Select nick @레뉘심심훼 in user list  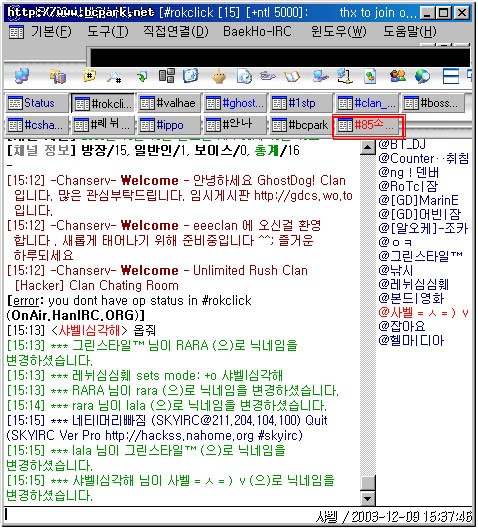[x=414, y=284]
